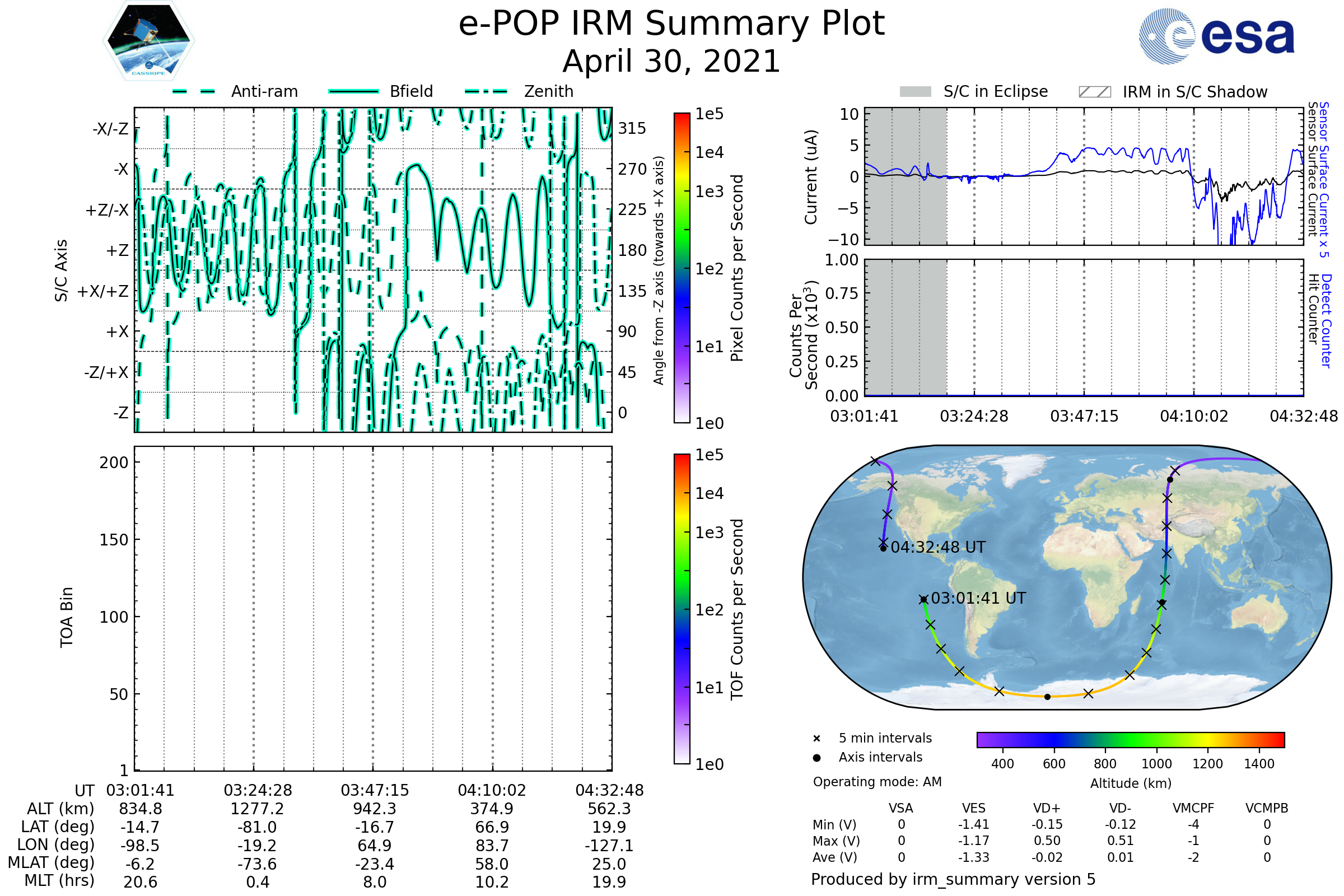Click the VMCPF voltage column header

(x=1193, y=808)
